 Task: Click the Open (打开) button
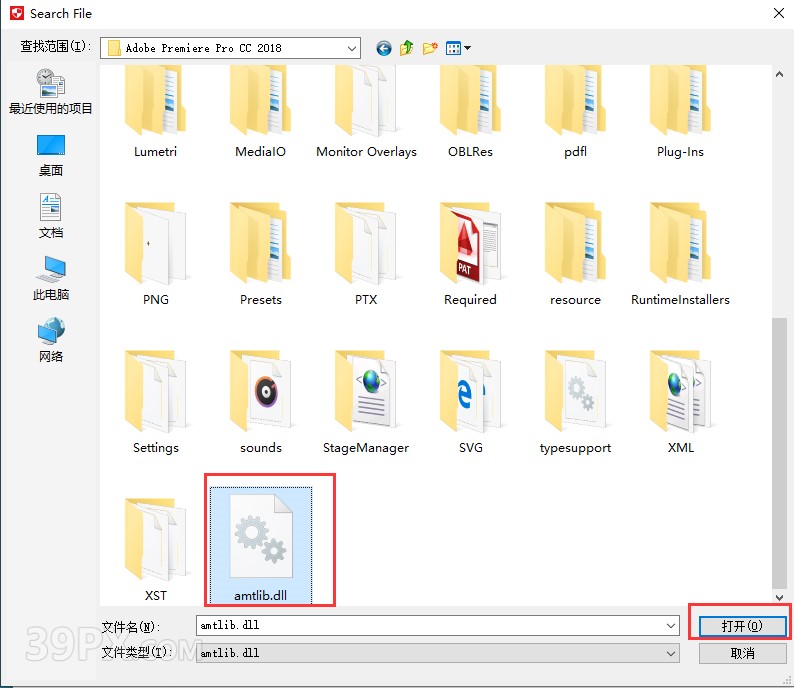pyautogui.click(x=742, y=626)
